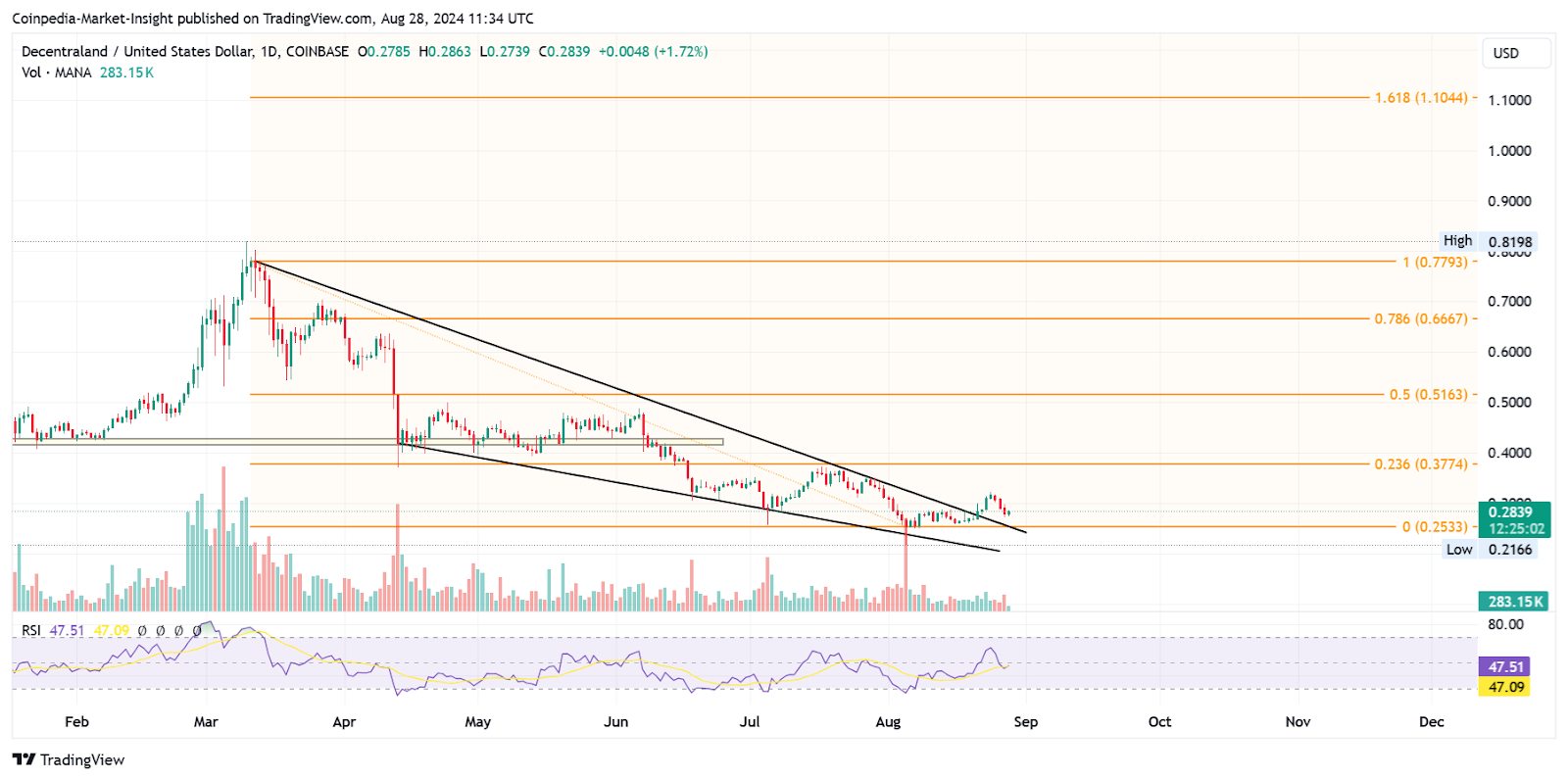This screenshot has width=1568, height=780.
Task: Click the Jun label on time axis
Action: point(615,722)
